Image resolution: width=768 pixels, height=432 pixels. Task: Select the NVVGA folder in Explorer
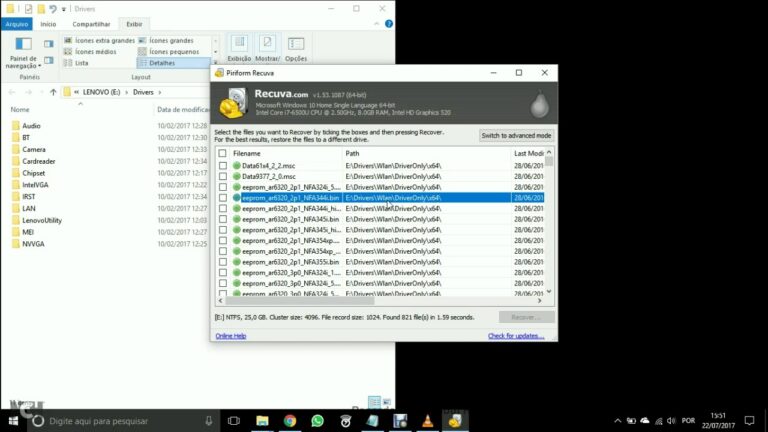point(33,244)
